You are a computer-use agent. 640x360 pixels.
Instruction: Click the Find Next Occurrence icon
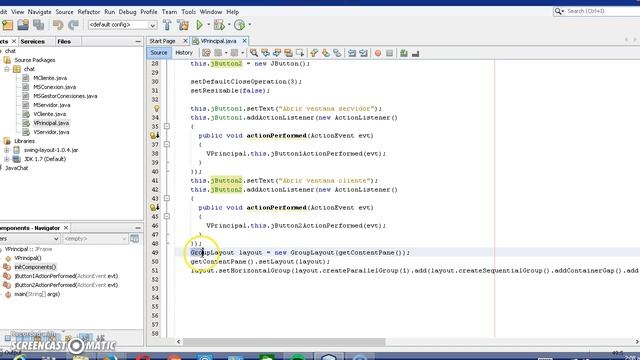277,53
